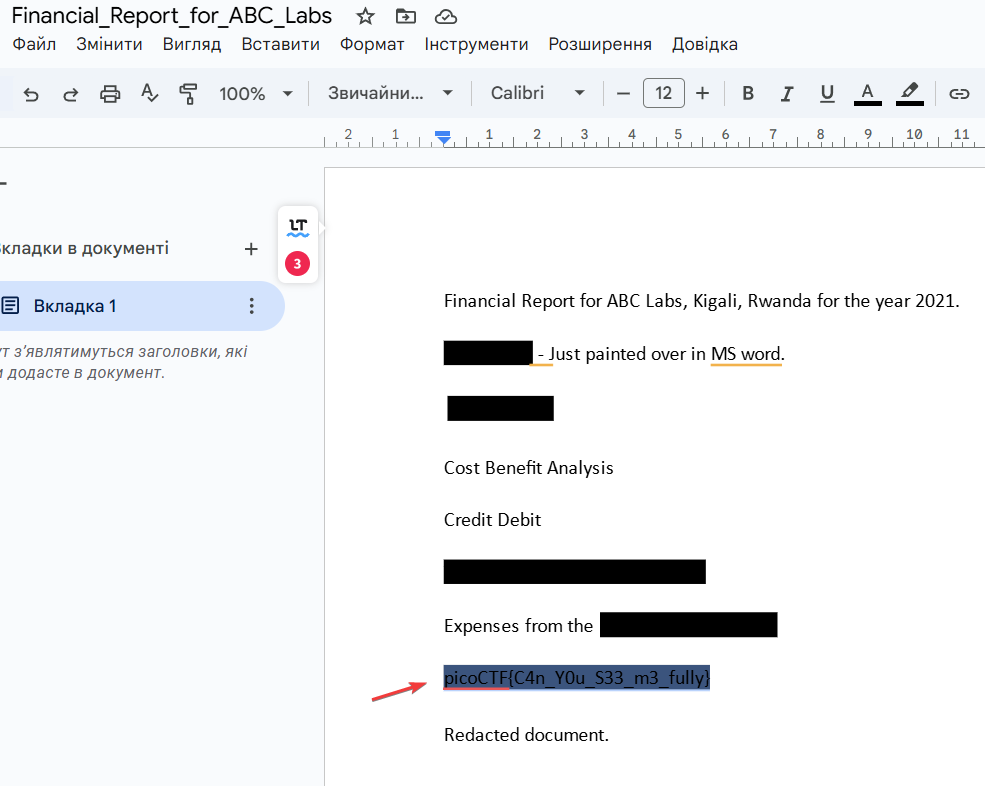Open the Вставити menu
The width and height of the screenshot is (985, 786).
pos(280,44)
